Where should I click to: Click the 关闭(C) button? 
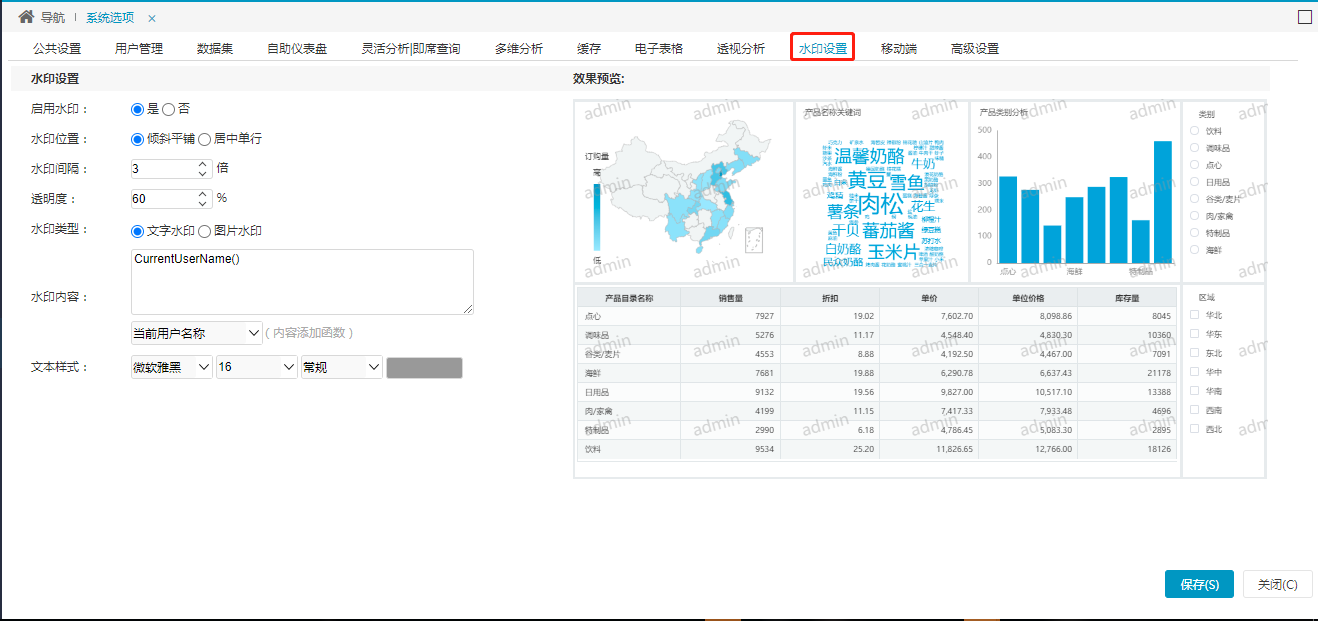[1278, 585]
